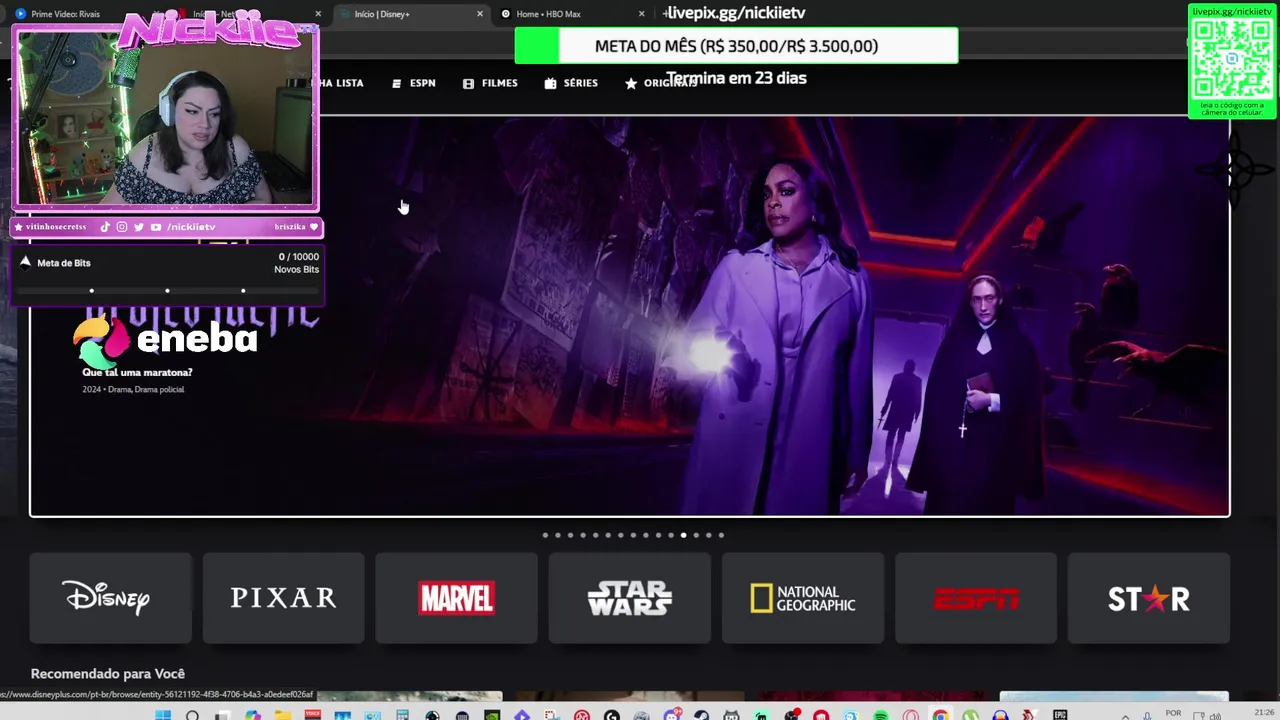Jump to the last carousel dot

[721, 535]
